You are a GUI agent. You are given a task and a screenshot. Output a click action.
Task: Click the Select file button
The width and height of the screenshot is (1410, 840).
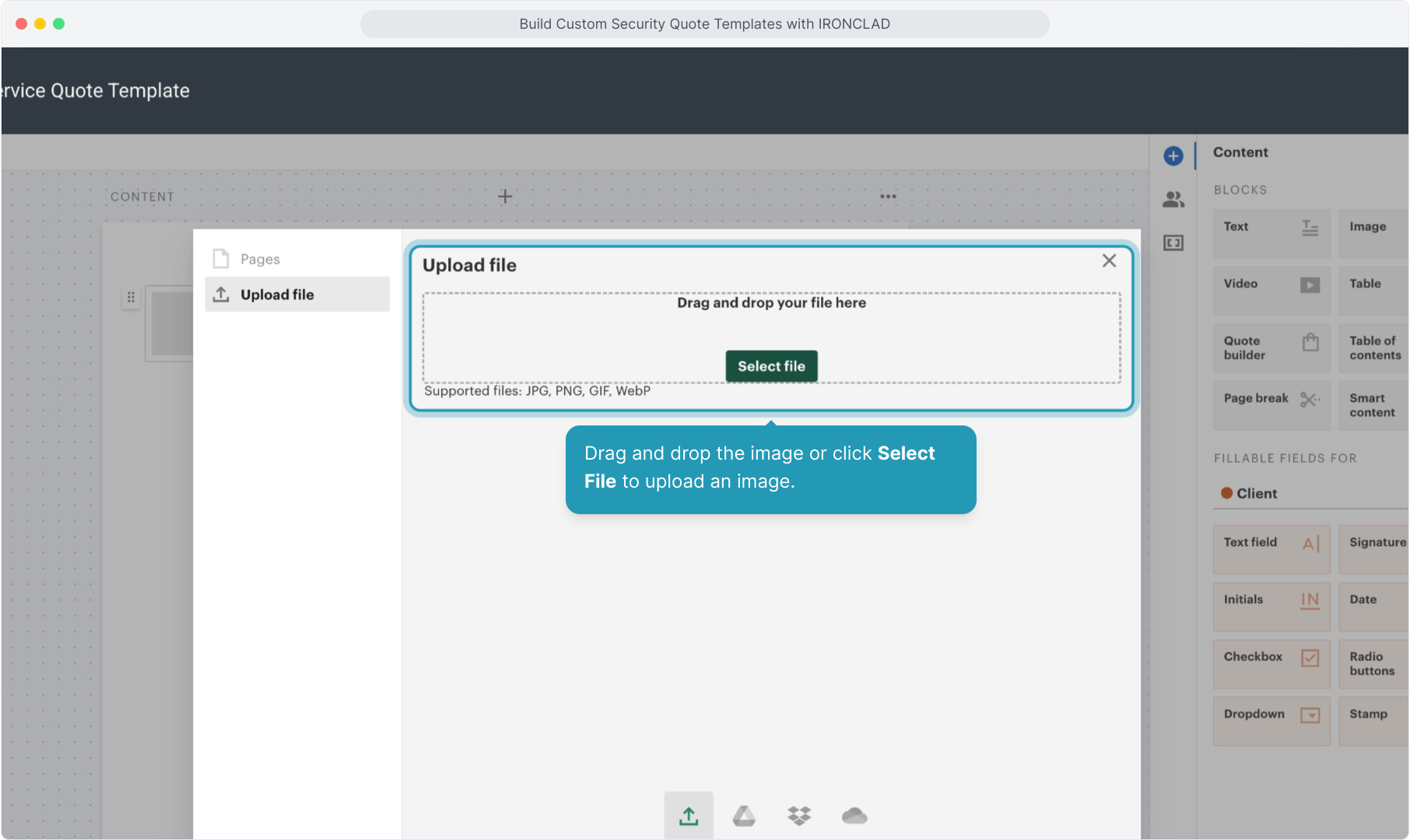click(770, 366)
